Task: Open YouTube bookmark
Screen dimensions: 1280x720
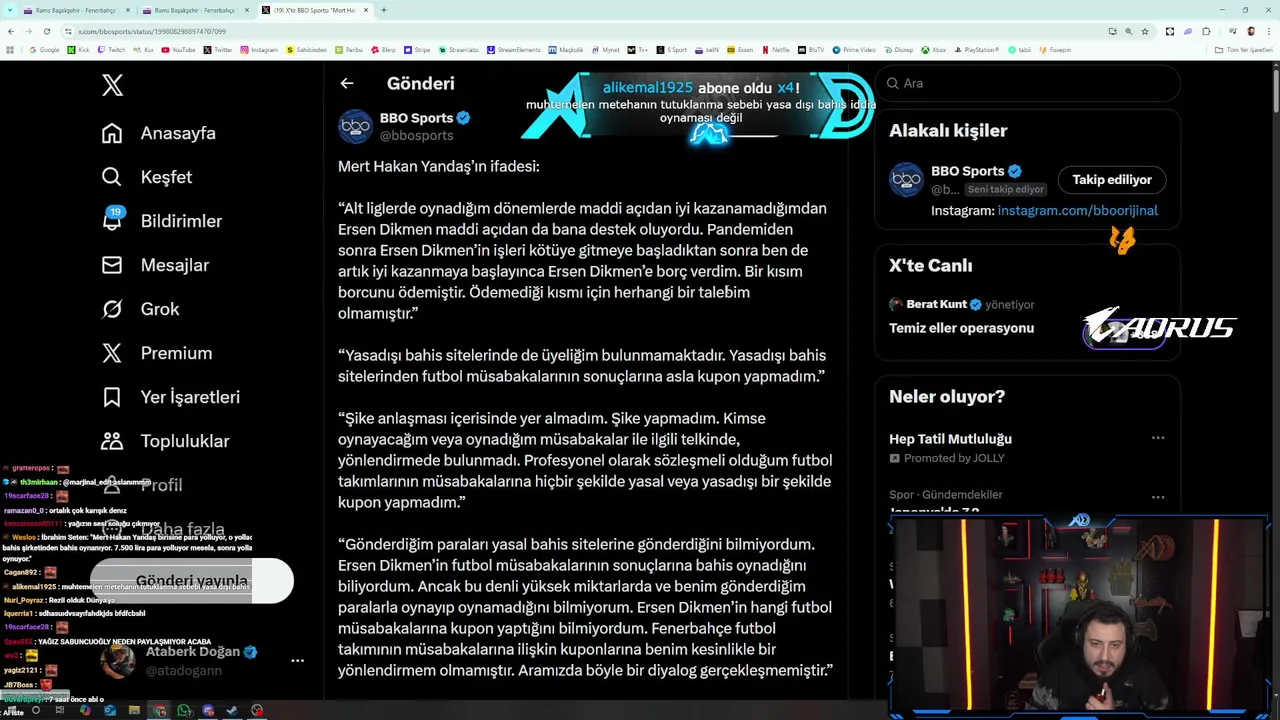Action: click(x=178, y=50)
